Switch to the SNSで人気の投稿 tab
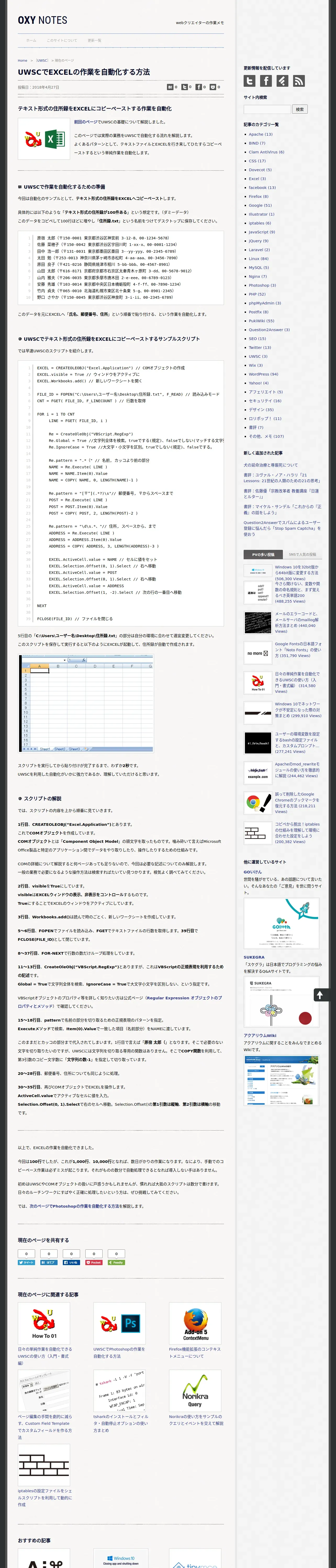The height and width of the screenshot is (1568, 336). tap(302, 555)
